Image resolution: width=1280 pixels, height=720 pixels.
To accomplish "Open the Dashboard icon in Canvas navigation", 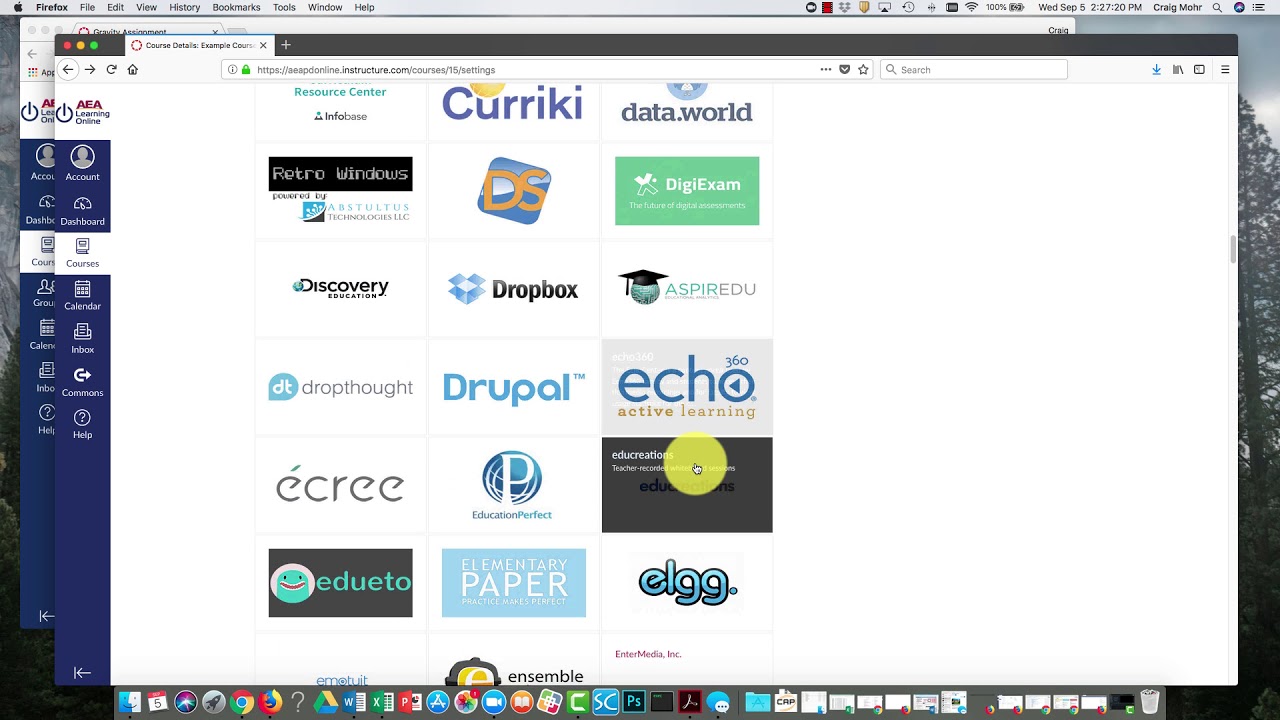I will 82,211.
